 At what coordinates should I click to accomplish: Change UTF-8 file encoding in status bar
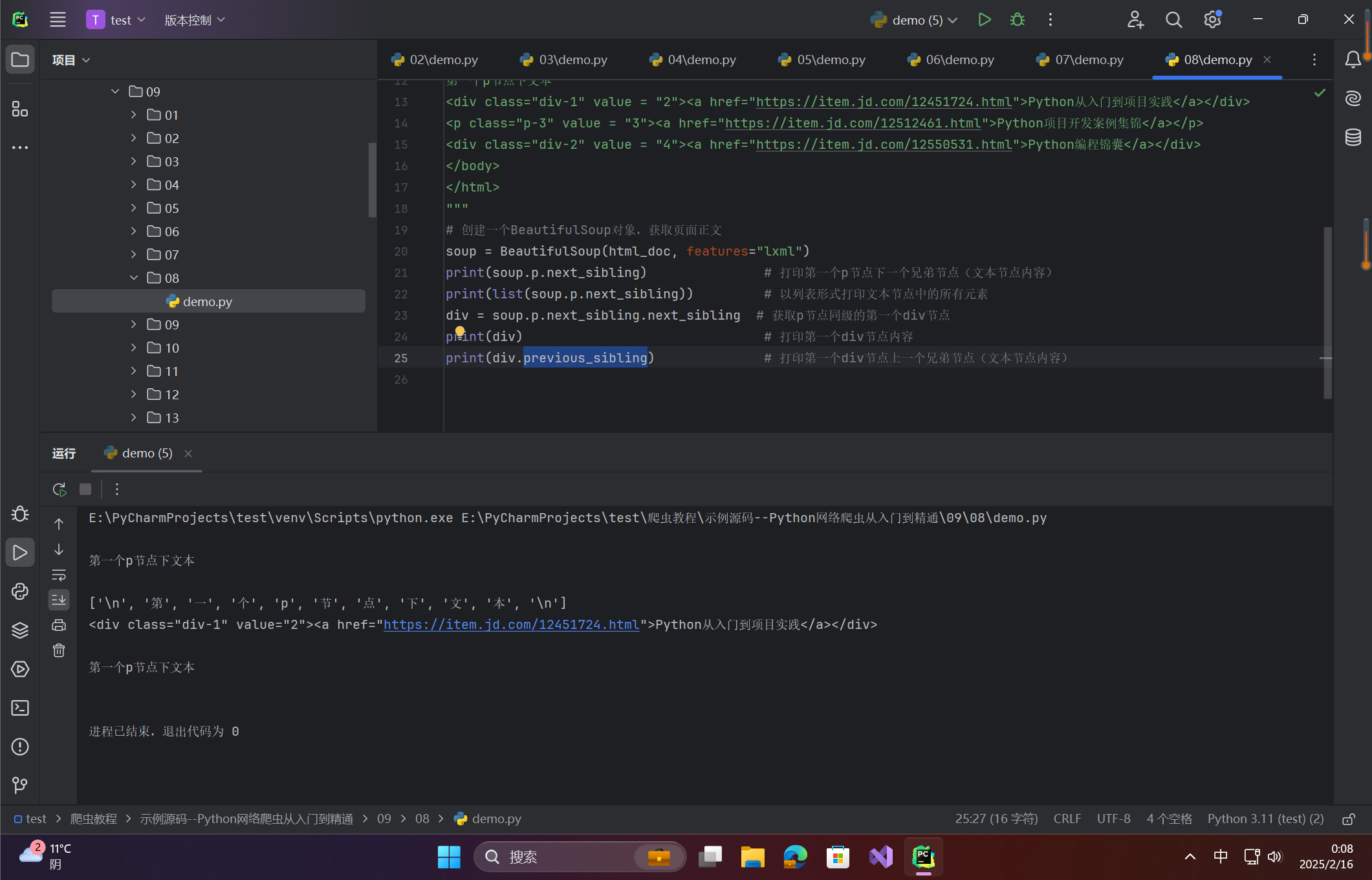point(1113,819)
